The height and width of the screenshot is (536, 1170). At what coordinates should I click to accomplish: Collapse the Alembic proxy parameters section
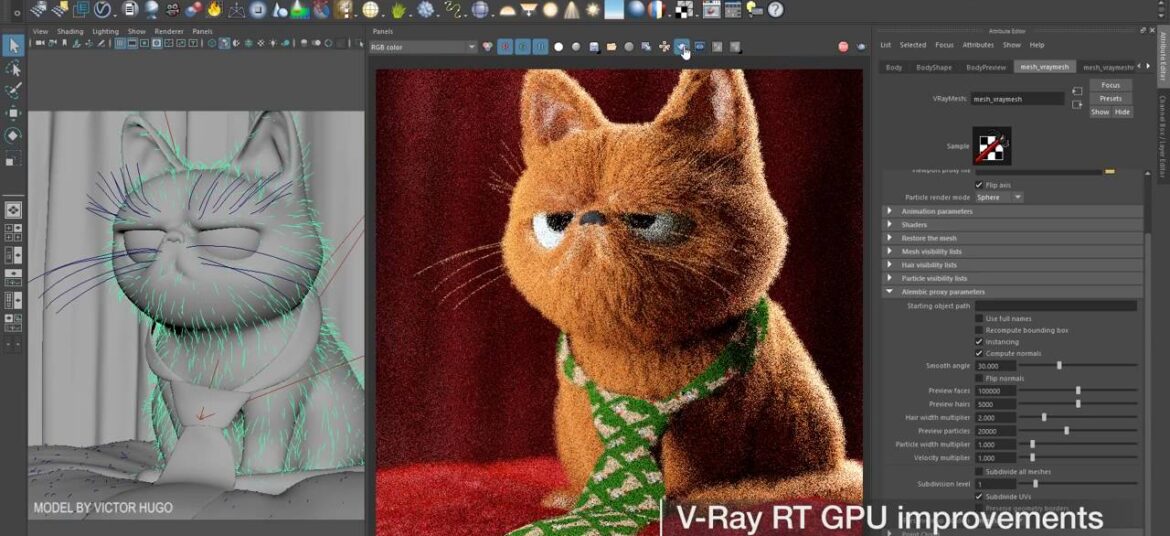(x=1013, y=292)
